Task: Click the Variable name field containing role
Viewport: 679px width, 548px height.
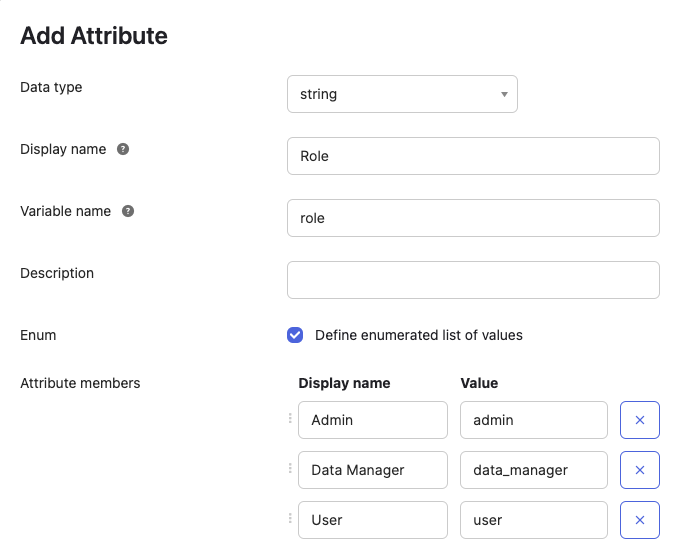Action: pyautogui.click(x=473, y=218)
